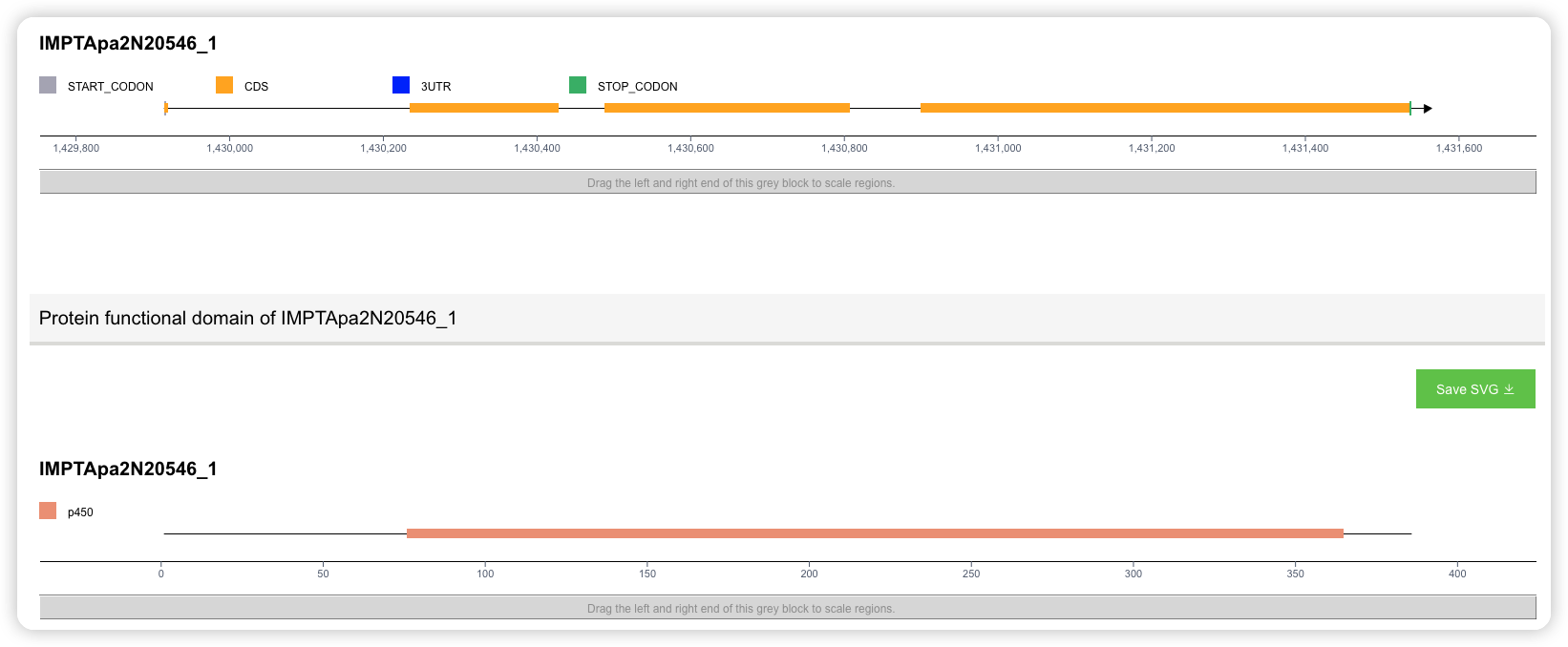
Task: Select the p450 domain bar
Action: click(x=875, y=533)
